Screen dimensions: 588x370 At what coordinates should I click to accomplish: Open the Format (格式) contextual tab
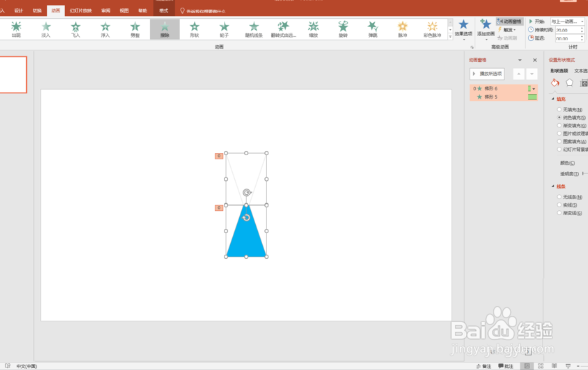(x=164, y=10)
